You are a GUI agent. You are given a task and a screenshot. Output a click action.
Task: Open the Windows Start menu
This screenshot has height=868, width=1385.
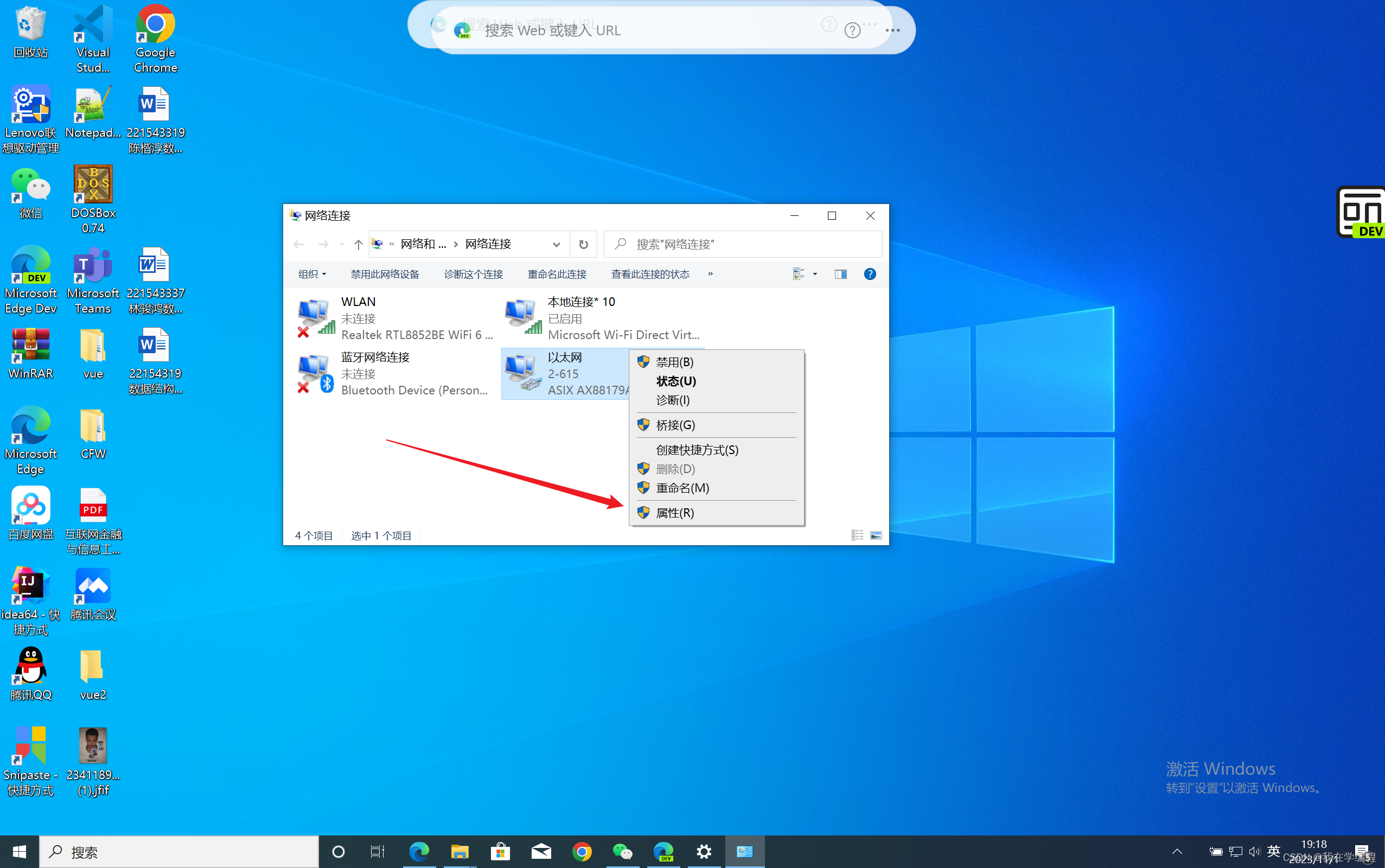click(20, 852)
